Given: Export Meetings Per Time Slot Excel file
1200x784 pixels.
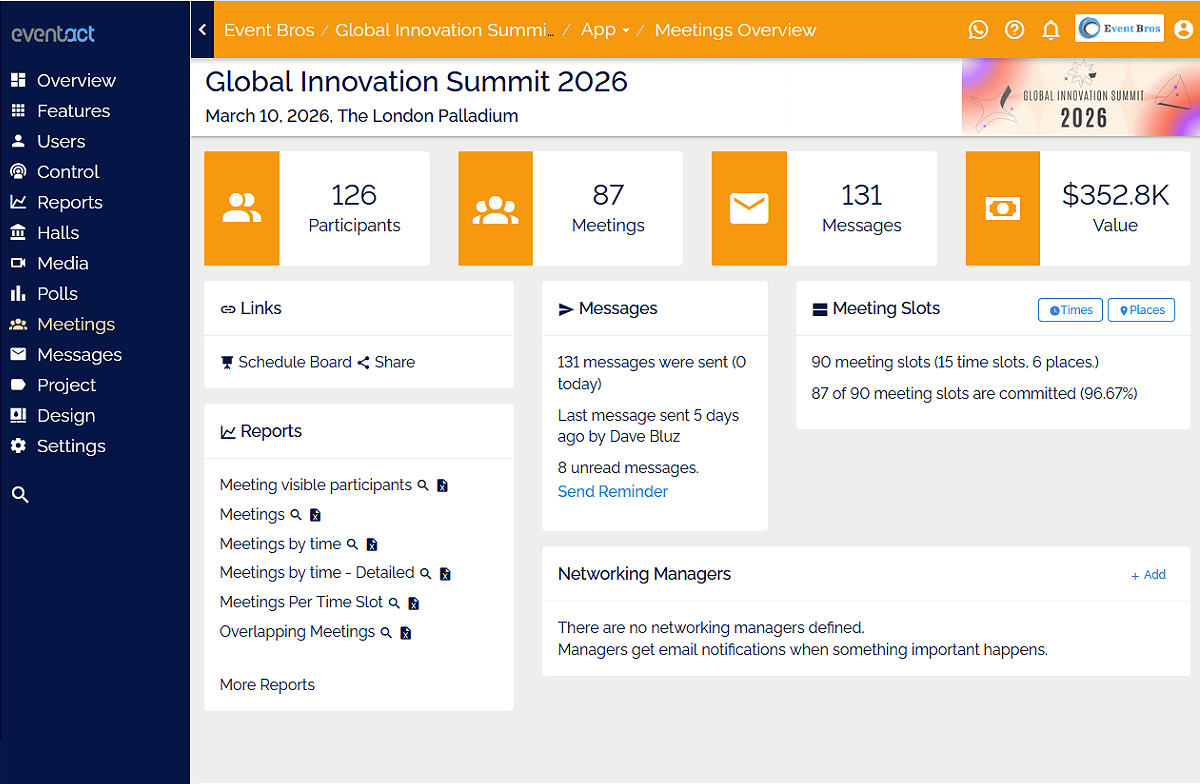Looking at the screenshot, I should [414, 603].
